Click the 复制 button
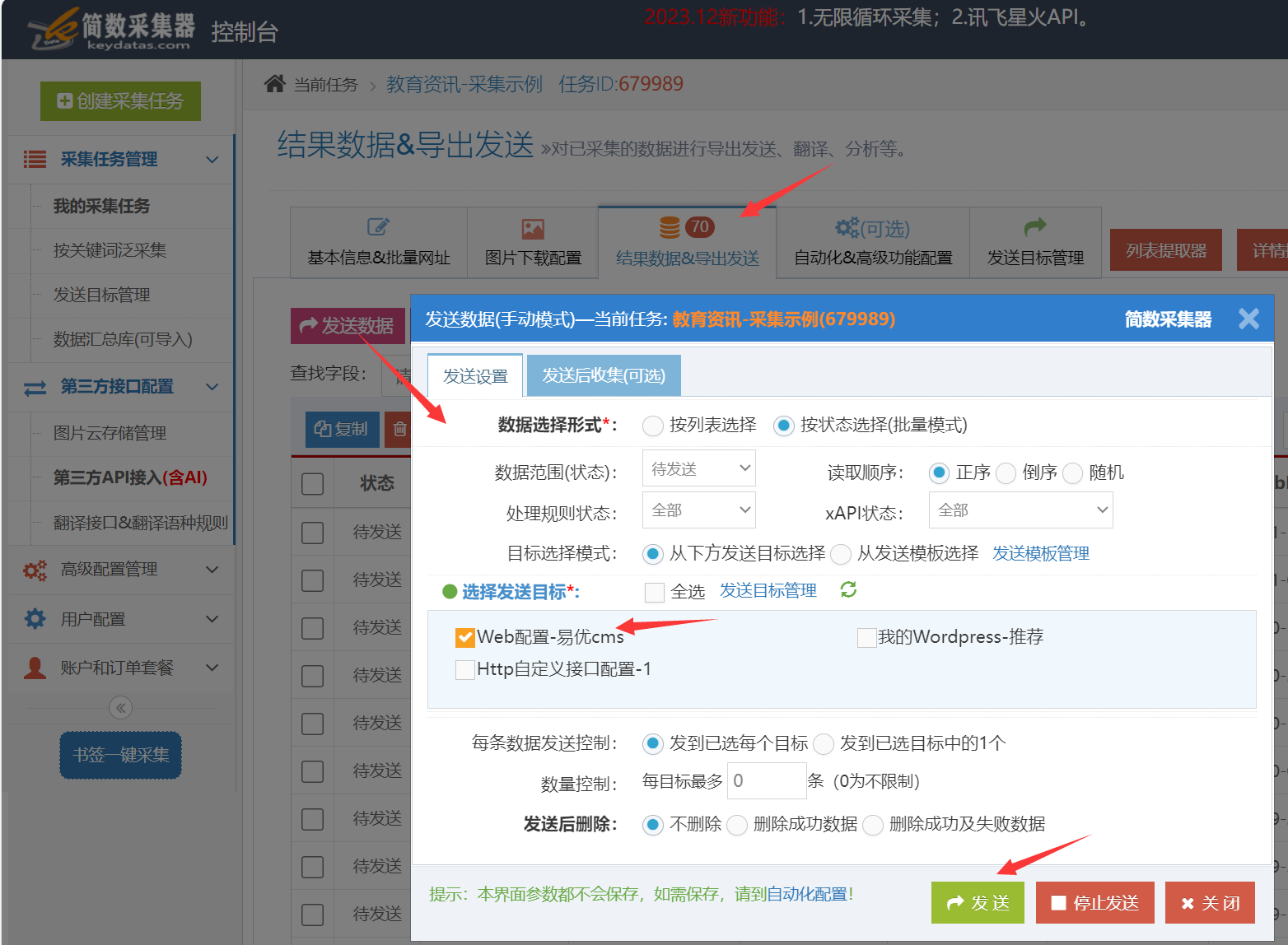The width and height of the screenshot is (1288, 945). (342, 429)
